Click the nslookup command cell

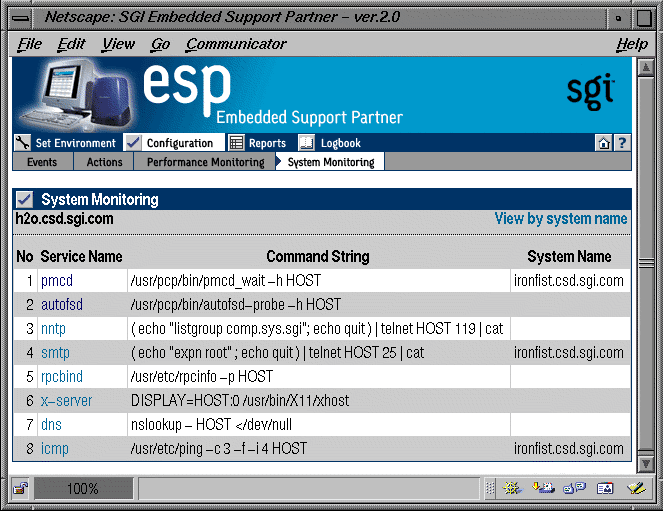(319, 425)
